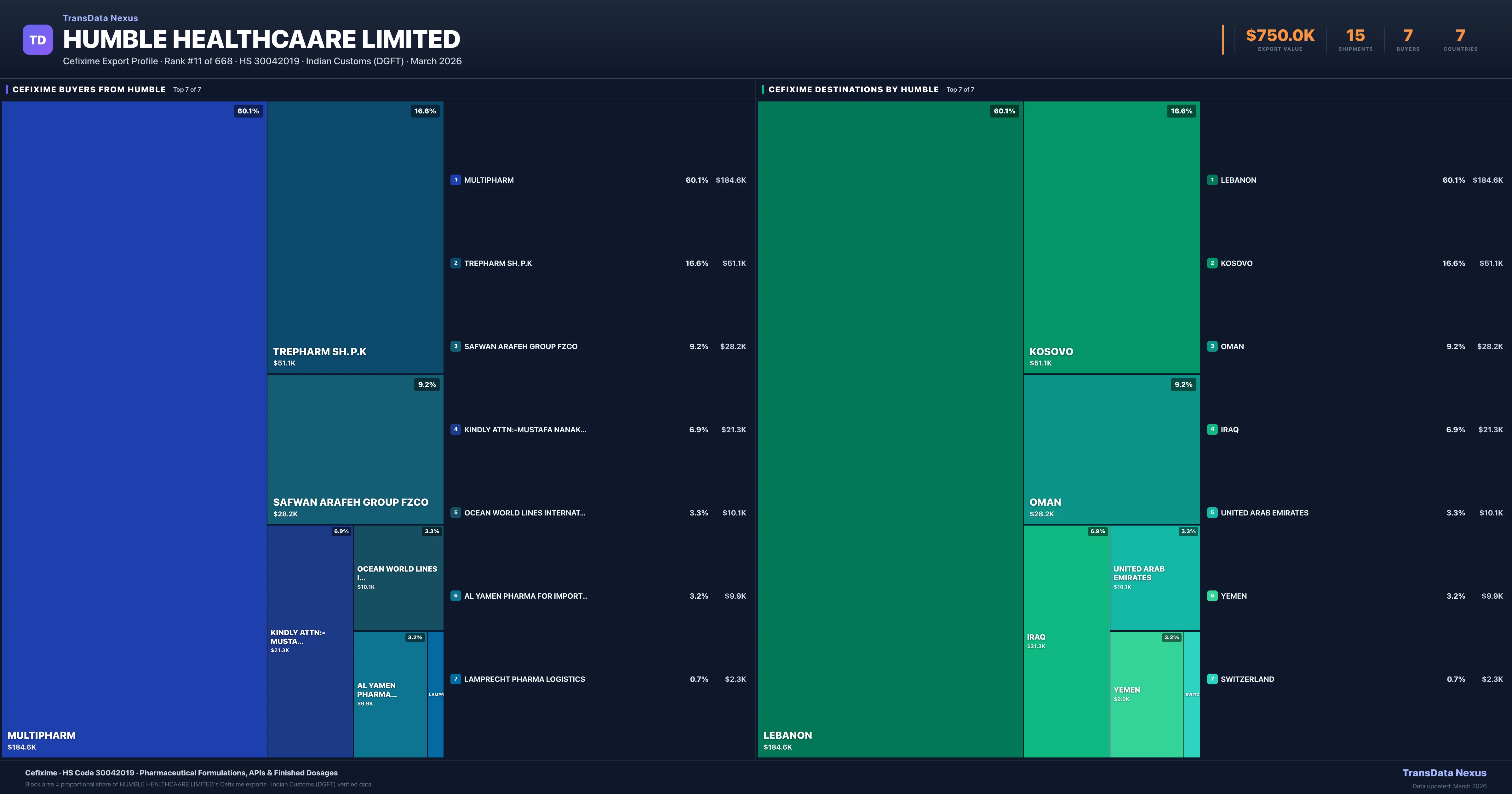This screenshot has height=794, width=1512.
Task: Select the rank 4 badge next to IRAQ
Action: coord(1212,429)
